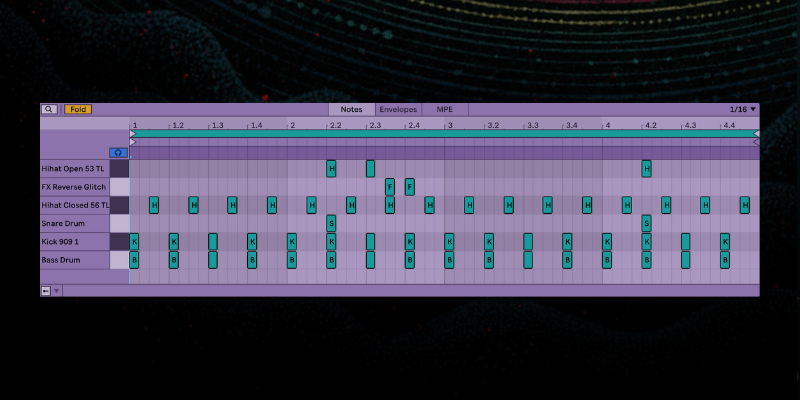The width and height of the screenshot is (800, 400).
Task: Click the loop end marker at right
Action: (755, 133)
